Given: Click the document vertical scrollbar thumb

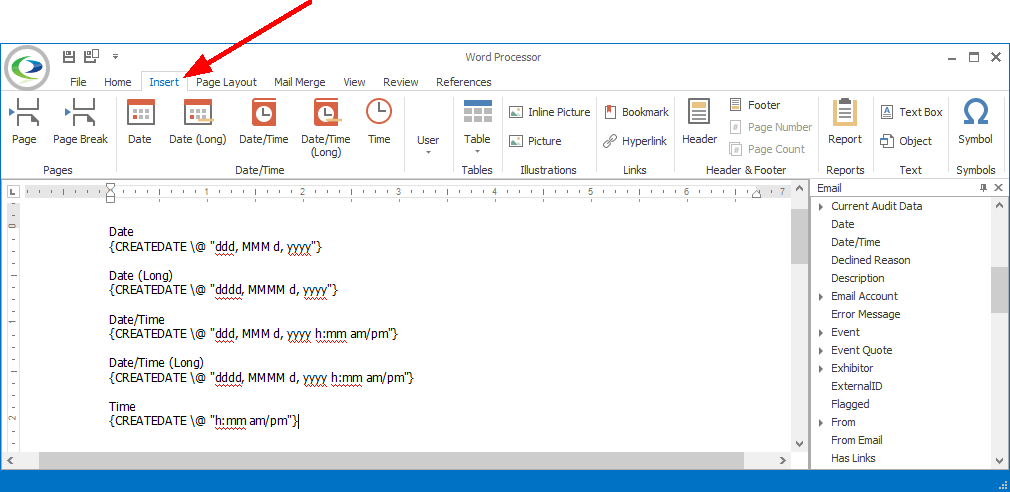Looking at the screenshot, I should [799, 236].
